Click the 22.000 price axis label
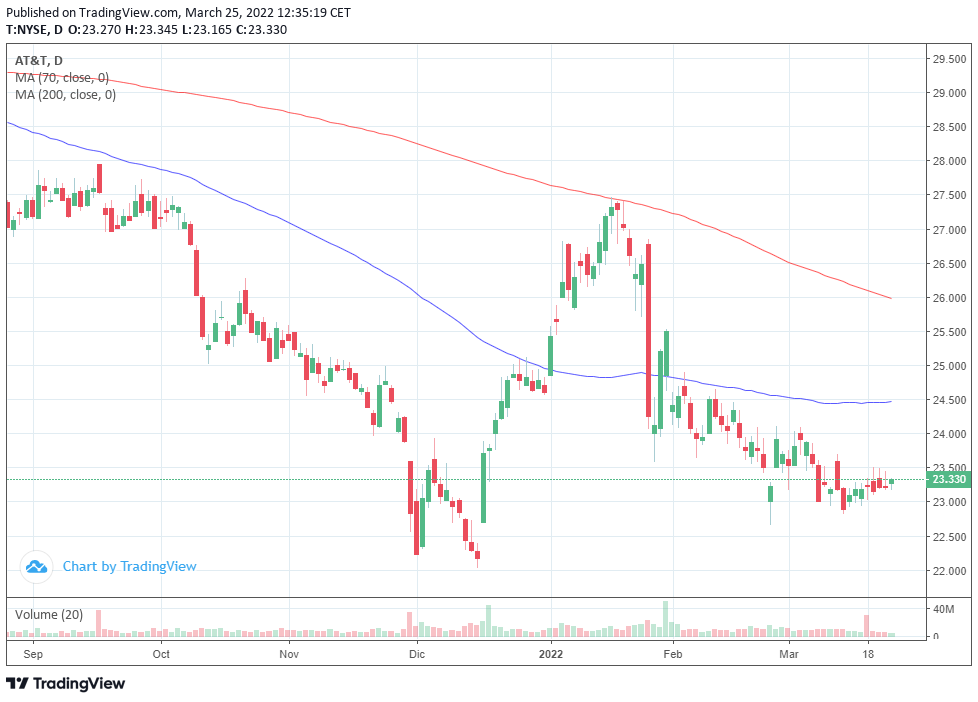This screenshot has width=978, height=702. coord(949,571)
